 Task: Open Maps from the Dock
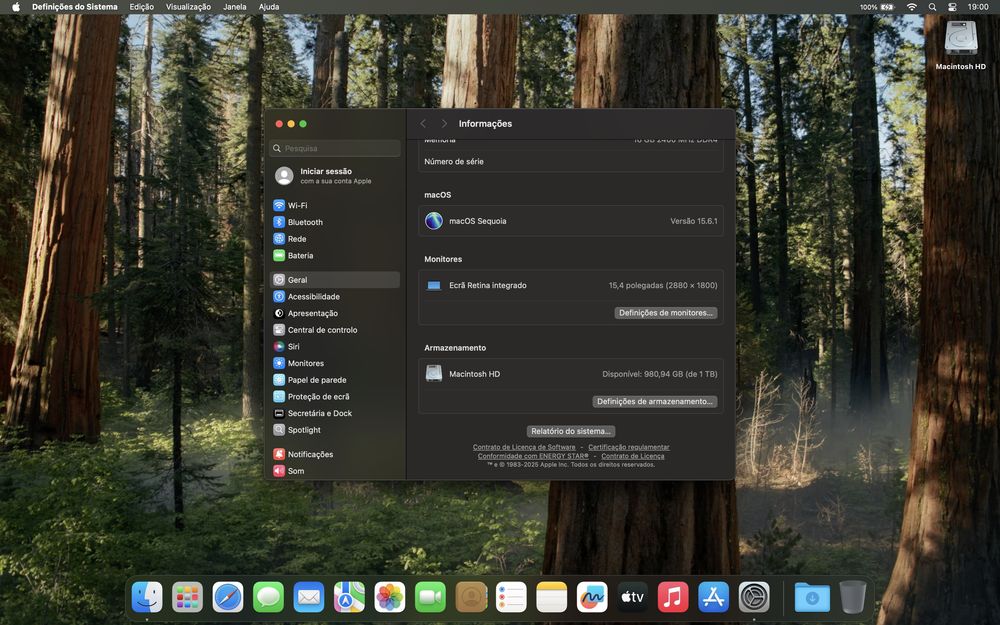click(x=349, y=598)
